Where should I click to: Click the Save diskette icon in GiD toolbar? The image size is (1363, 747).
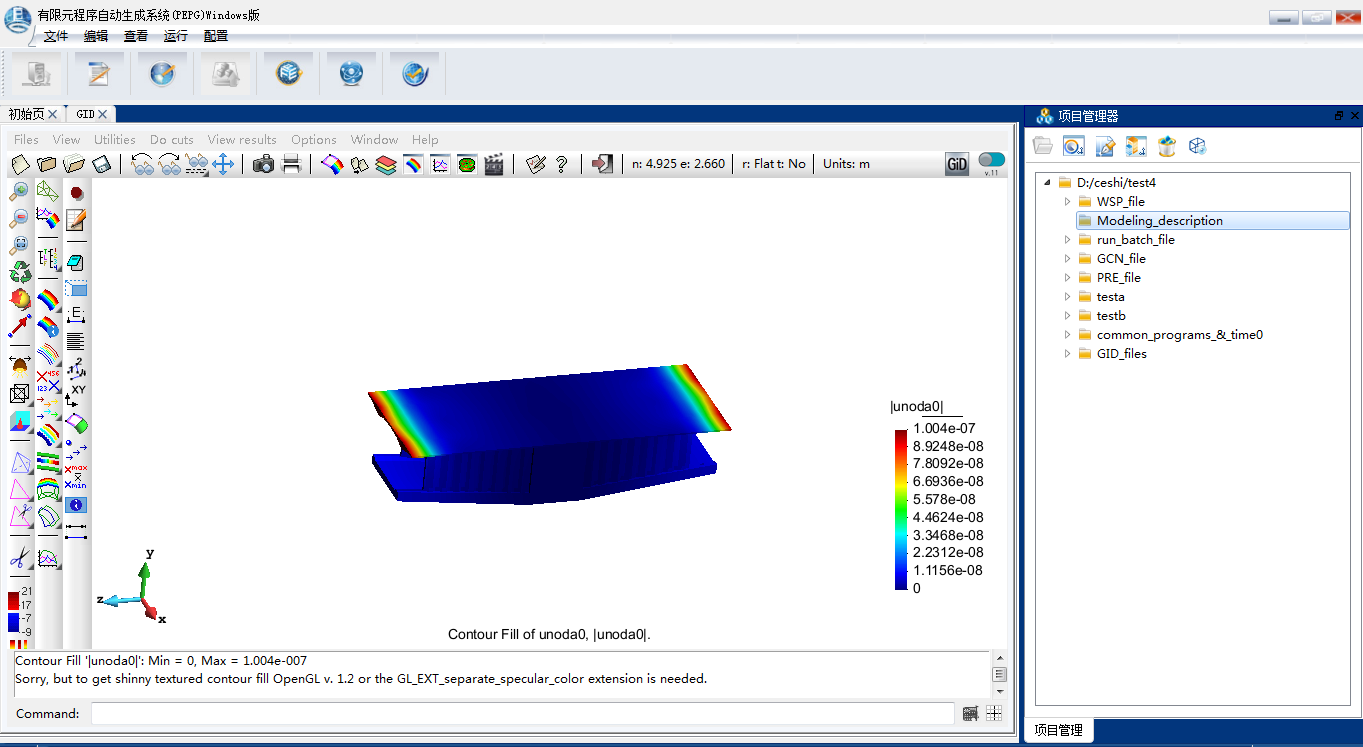(101, 164)
